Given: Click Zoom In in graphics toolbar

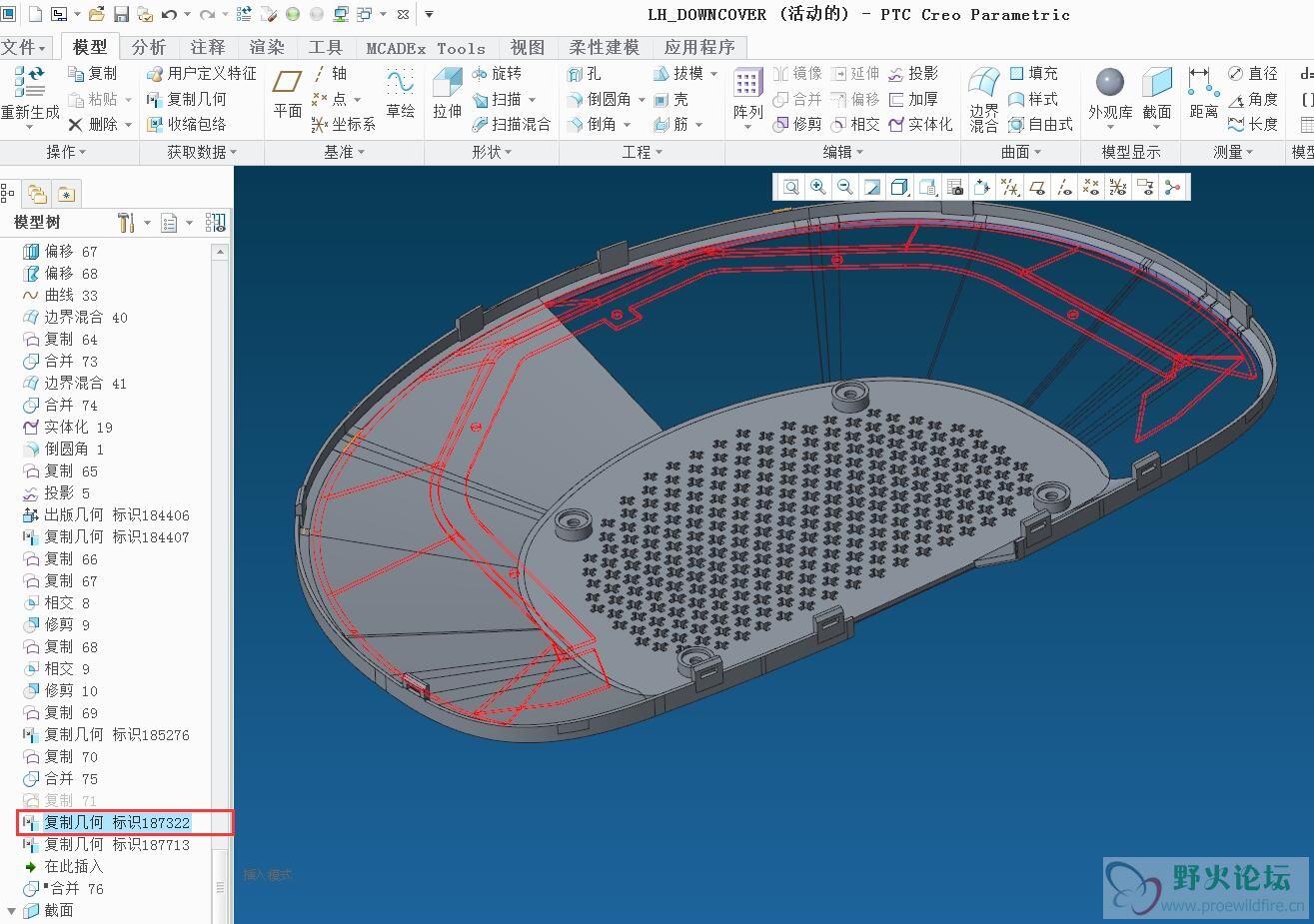Looking at the screenshot, I should coord(818,187).
